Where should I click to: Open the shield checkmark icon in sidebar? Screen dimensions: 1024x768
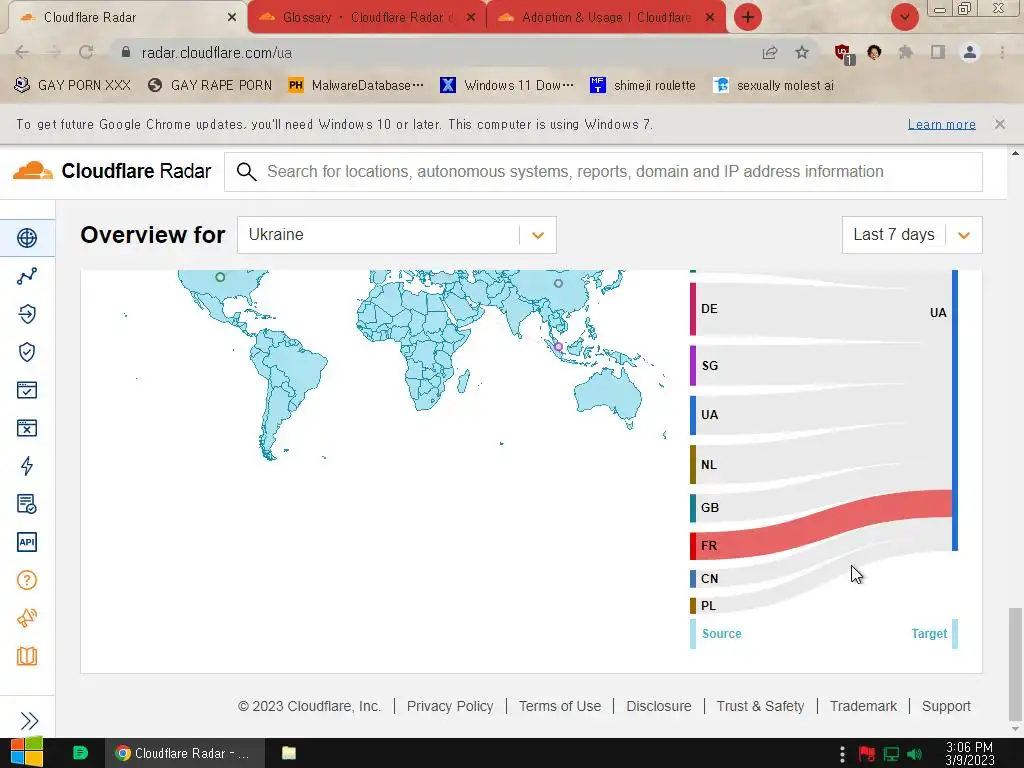click(x=27, y=352)
